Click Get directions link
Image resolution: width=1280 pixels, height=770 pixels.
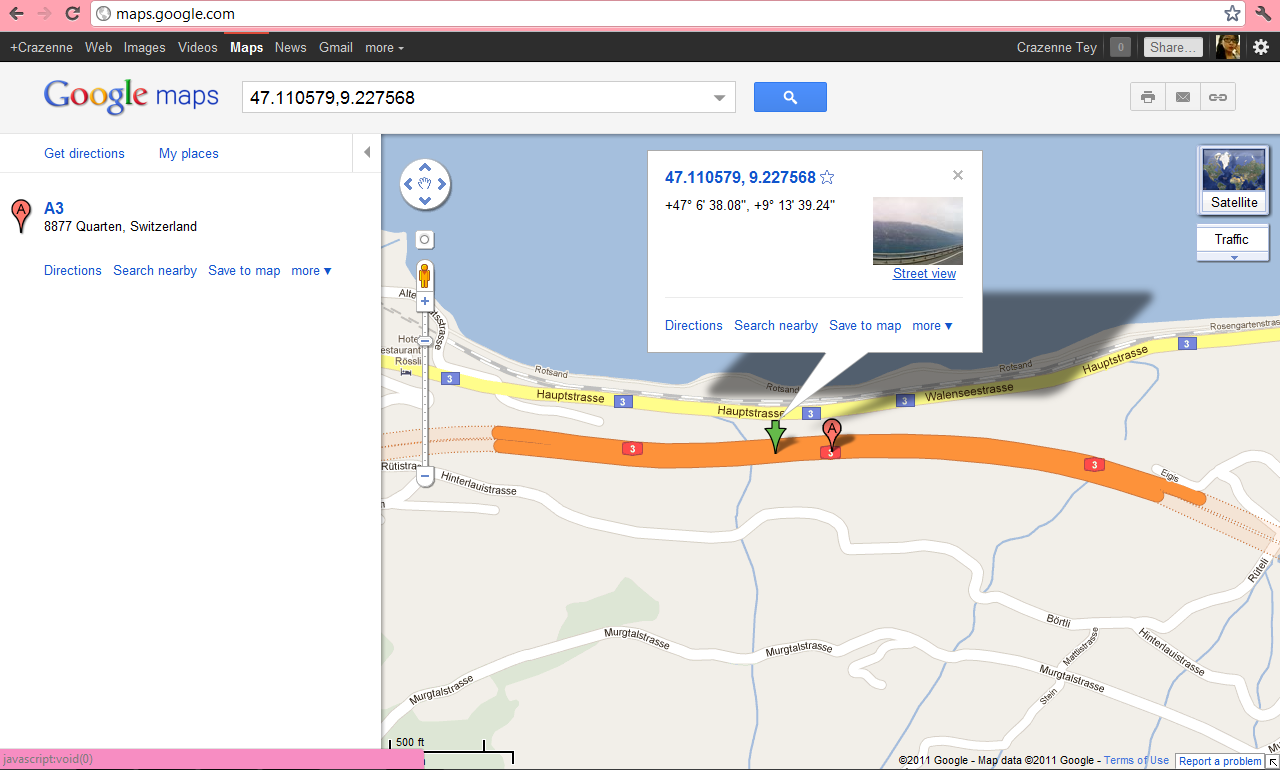click(84, 153)
